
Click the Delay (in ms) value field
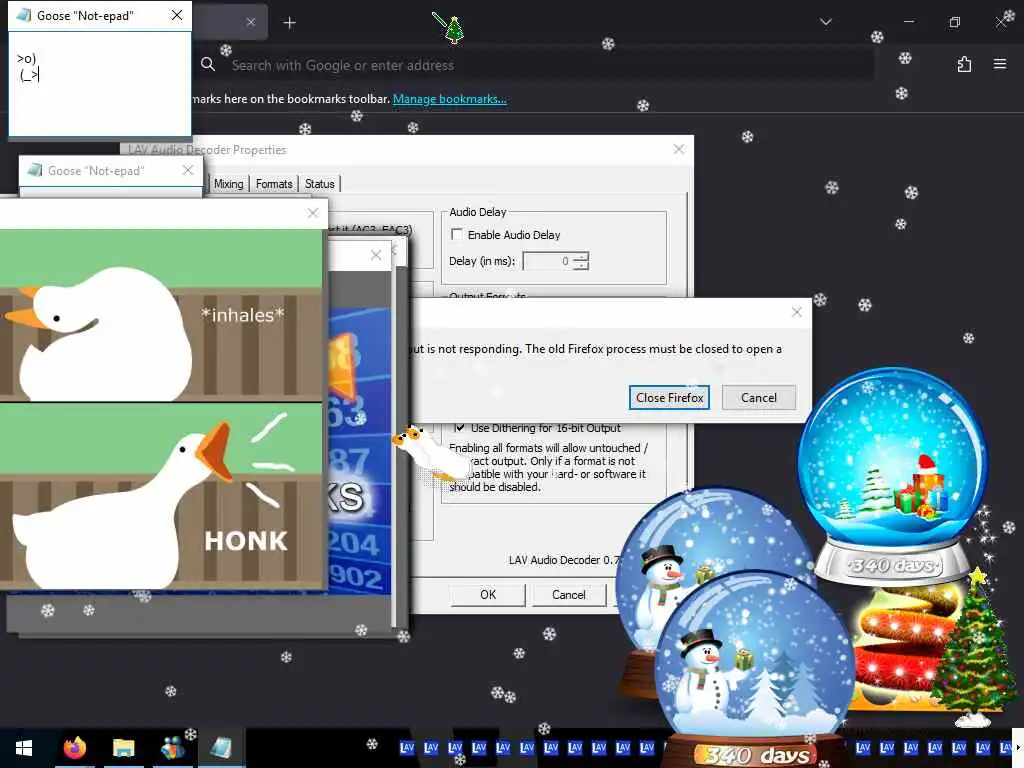pyautogui.click(x=548, y=261)
